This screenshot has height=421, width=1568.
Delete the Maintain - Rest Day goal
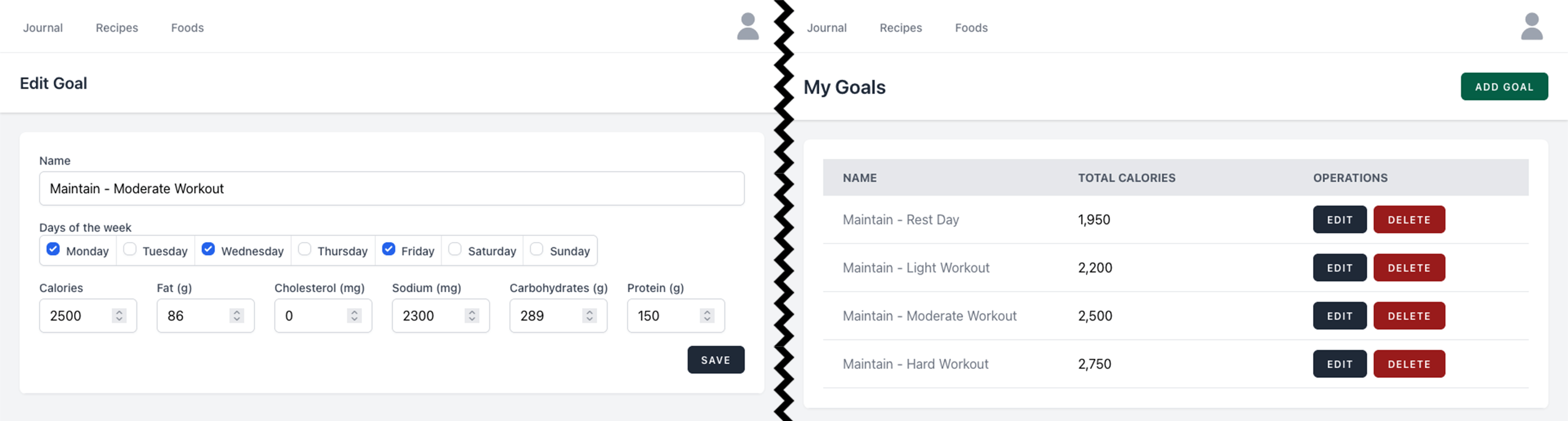coord(1408,219)
